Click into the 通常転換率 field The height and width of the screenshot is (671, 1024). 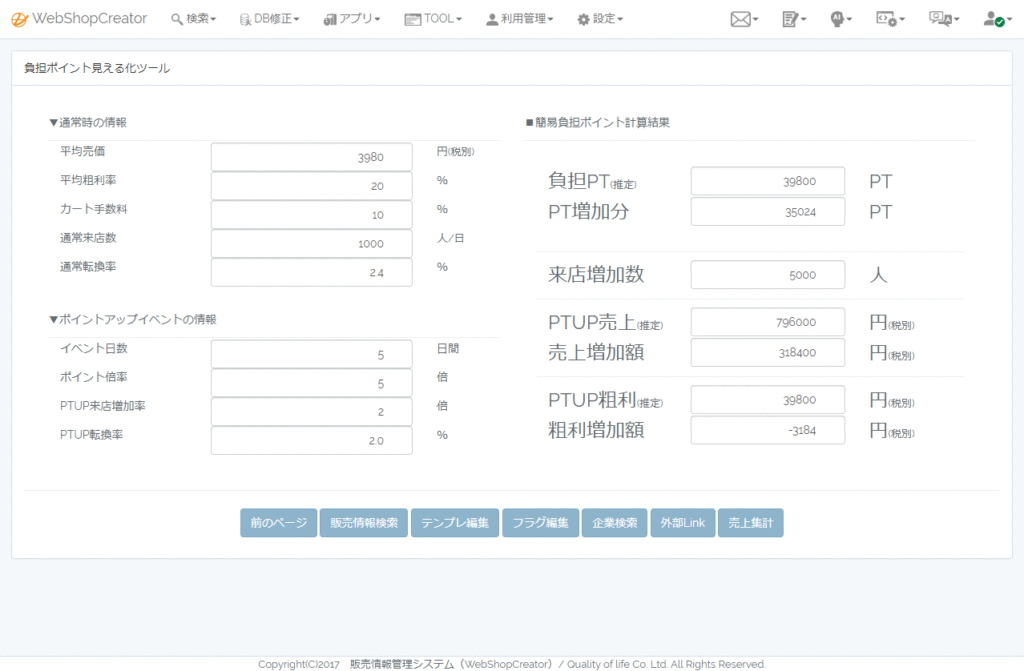312,272
